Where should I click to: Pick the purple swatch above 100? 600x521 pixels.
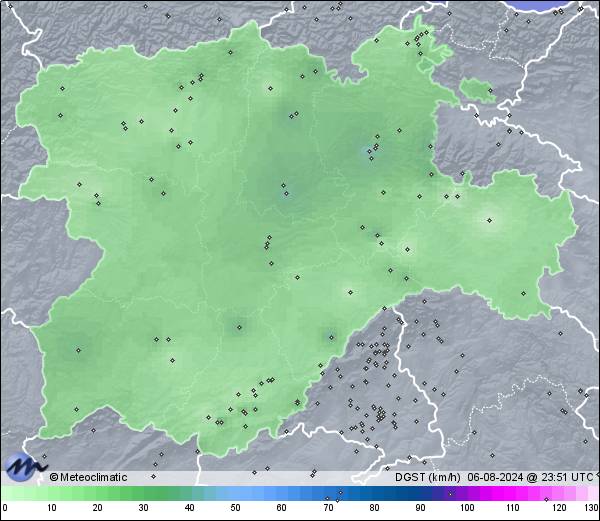tap(466, 493)
